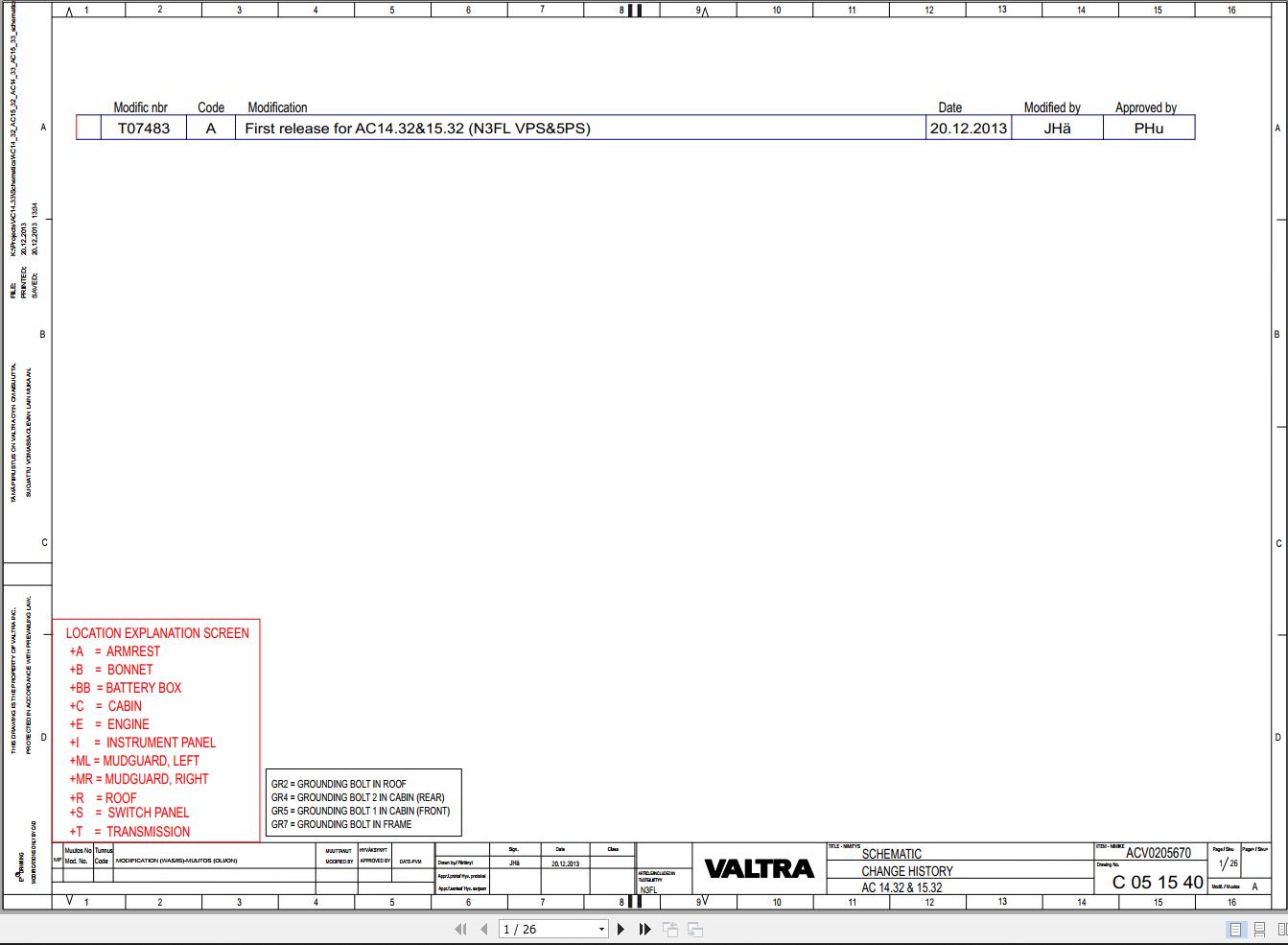This screenshot has height=945, width=1288.
Task: Click '+I = INSTRUMENT PANEL' legend entry
Action: click(x=142, y=743)
